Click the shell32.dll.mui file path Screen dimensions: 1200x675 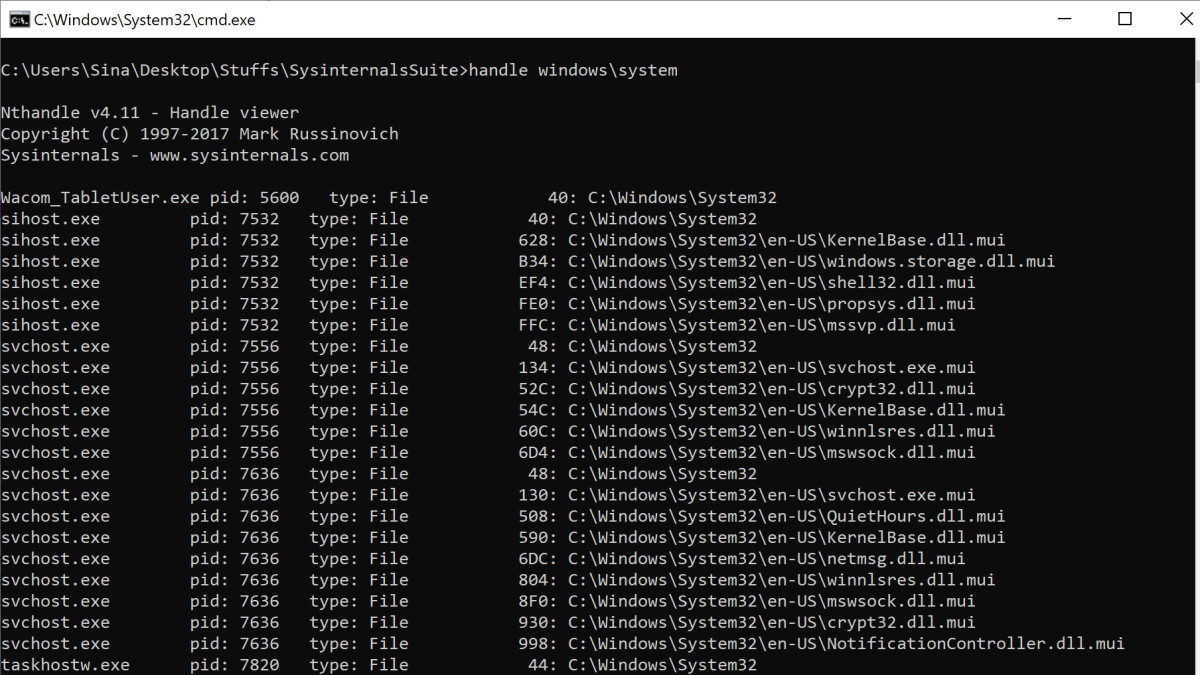tap(771, 282)
